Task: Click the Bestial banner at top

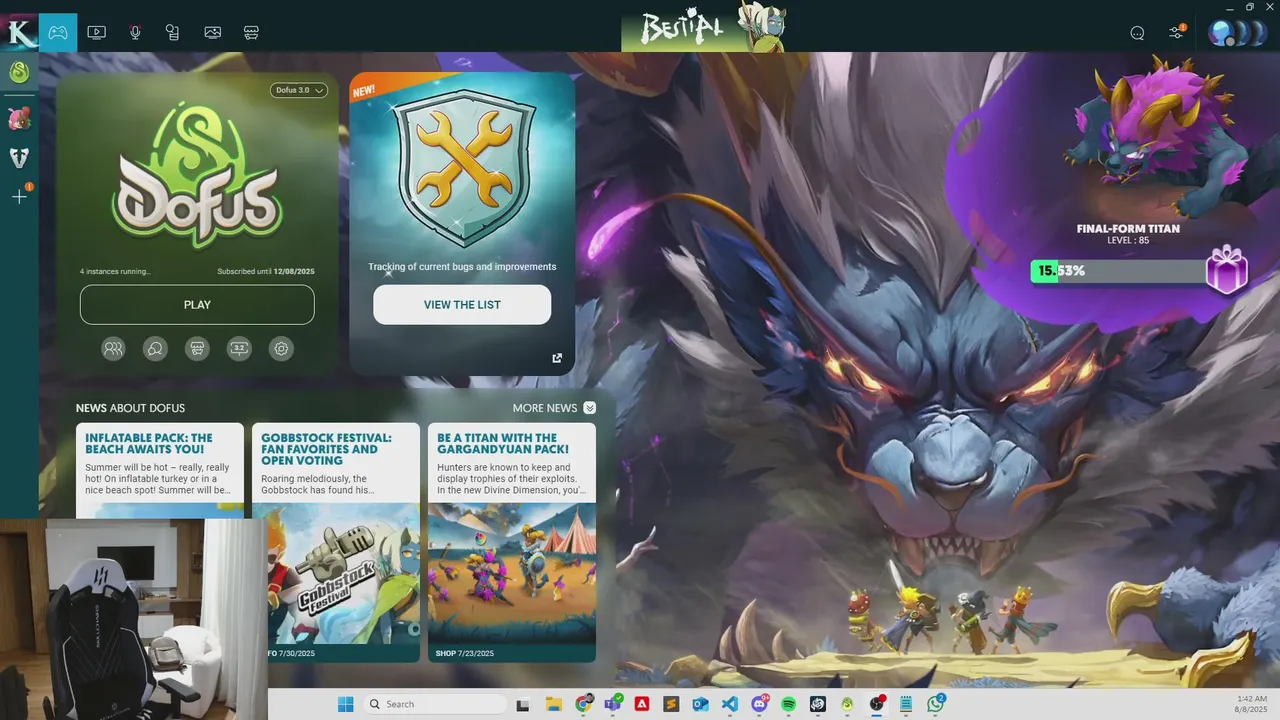Action: [x=703, y=27]
